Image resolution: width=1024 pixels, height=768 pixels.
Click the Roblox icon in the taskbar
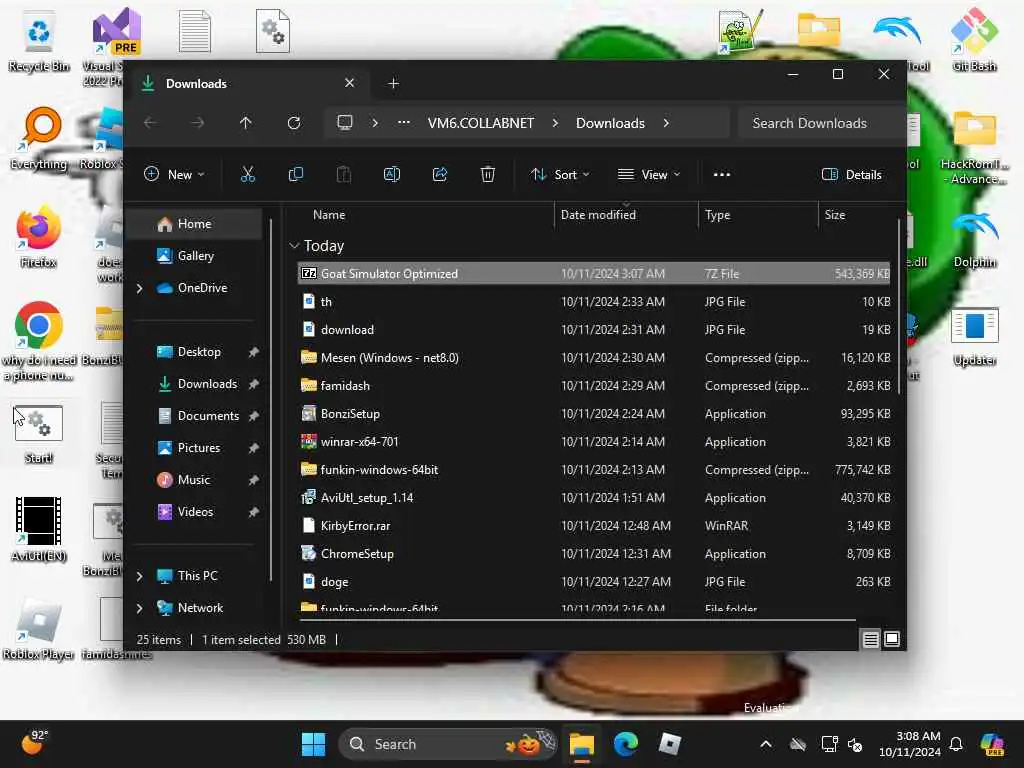pyautogui.click(x=670, y=744)
